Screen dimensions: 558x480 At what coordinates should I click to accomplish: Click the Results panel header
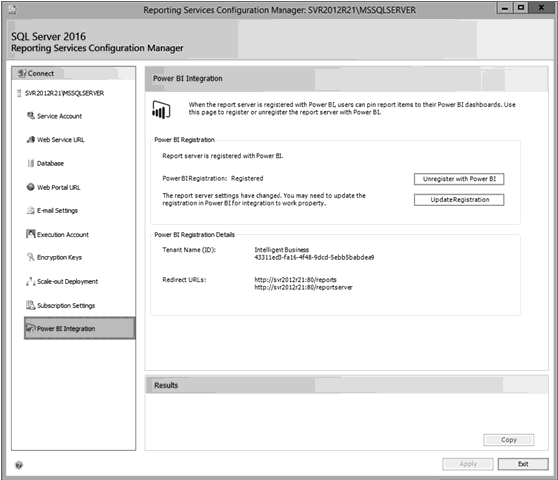(x=347, y=385)
